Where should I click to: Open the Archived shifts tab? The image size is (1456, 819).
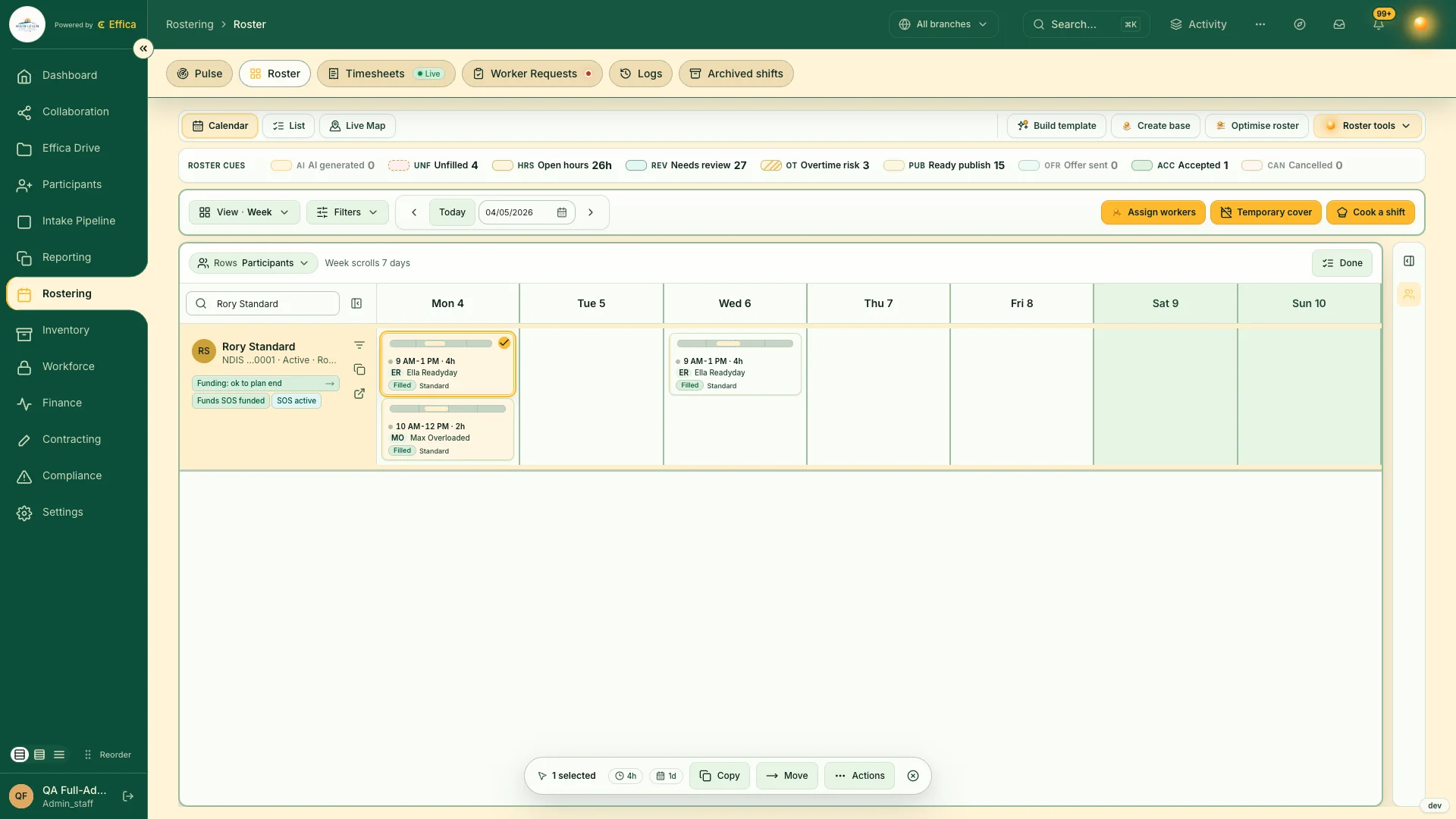tap(736, 74)
